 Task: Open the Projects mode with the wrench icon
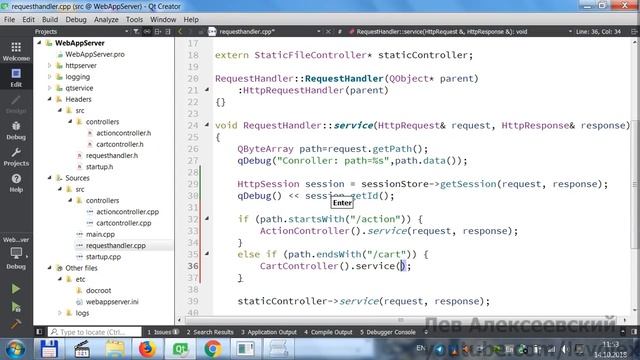click(x=16, y=157)
